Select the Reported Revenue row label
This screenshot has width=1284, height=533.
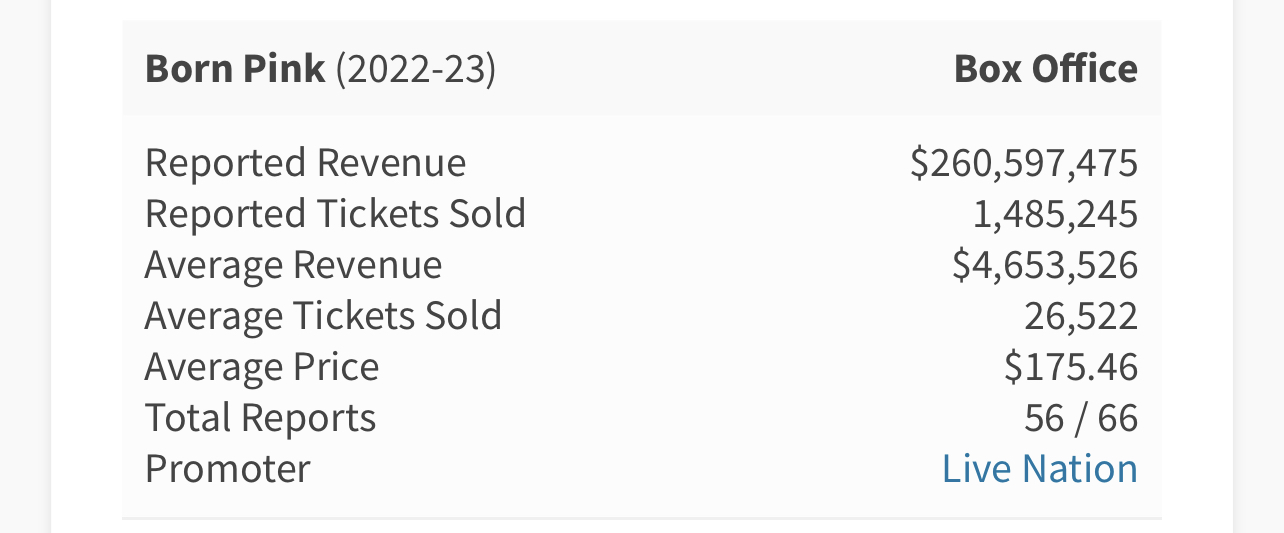tap(305, 163)
